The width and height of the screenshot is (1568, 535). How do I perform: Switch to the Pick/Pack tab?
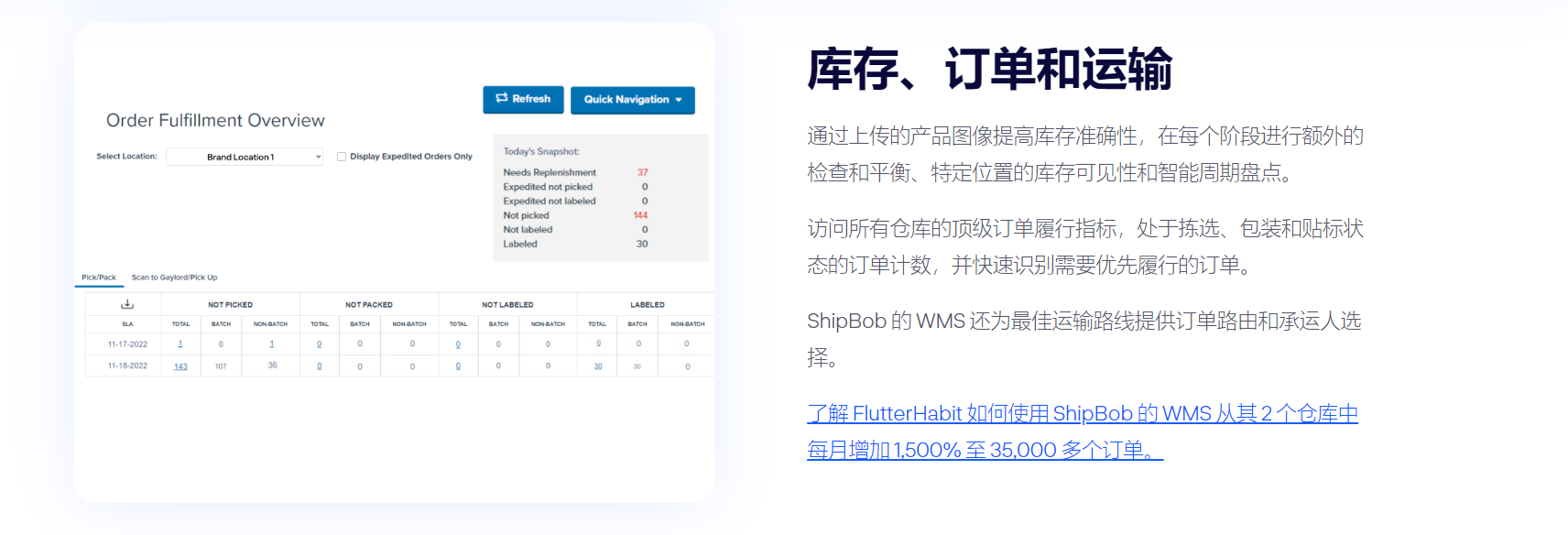pos(99,278)
